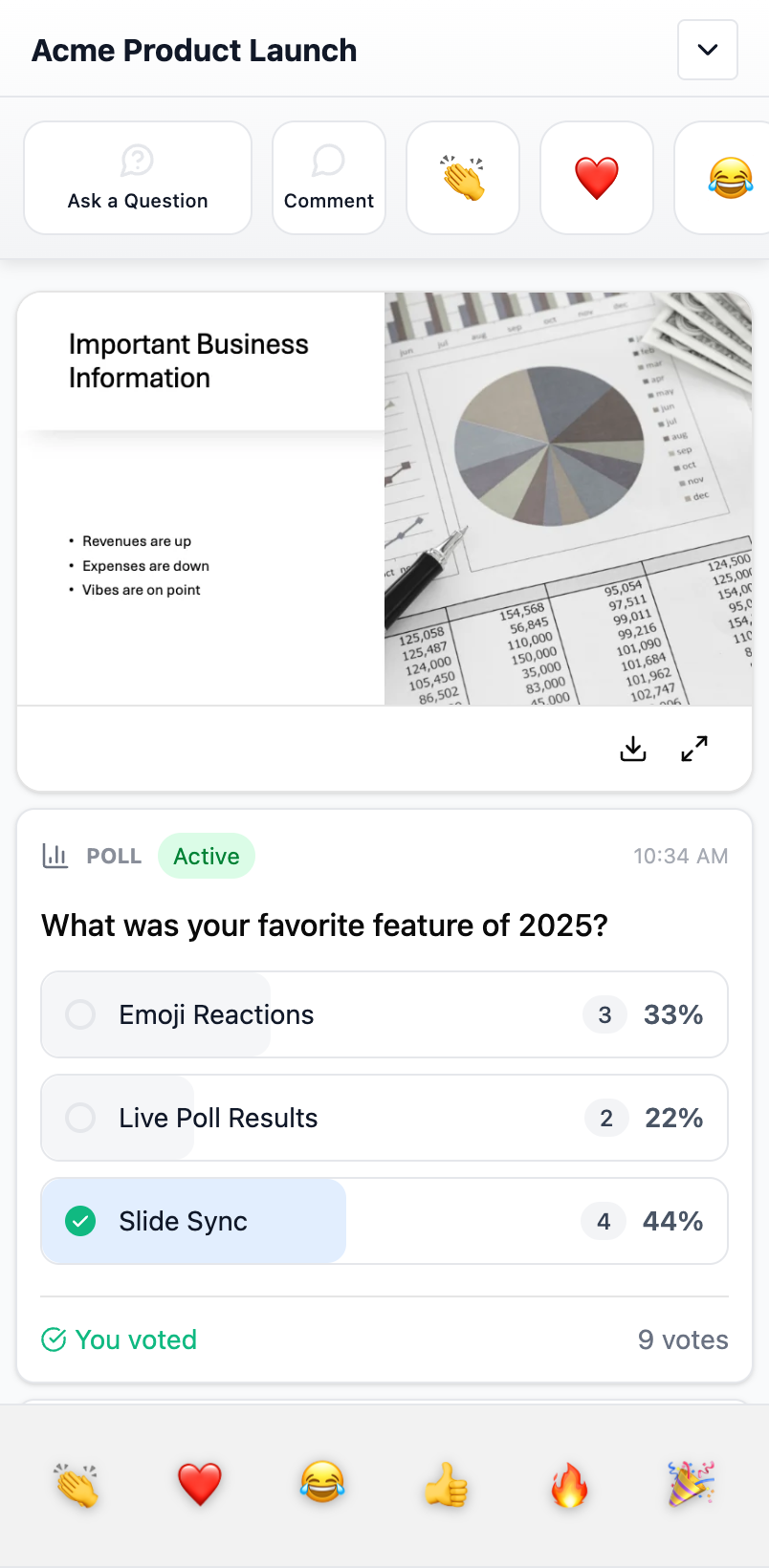The width and height of the screenshot is (769, 1568).
Task: Download the presentation slide
Action: tap(633, 749)
